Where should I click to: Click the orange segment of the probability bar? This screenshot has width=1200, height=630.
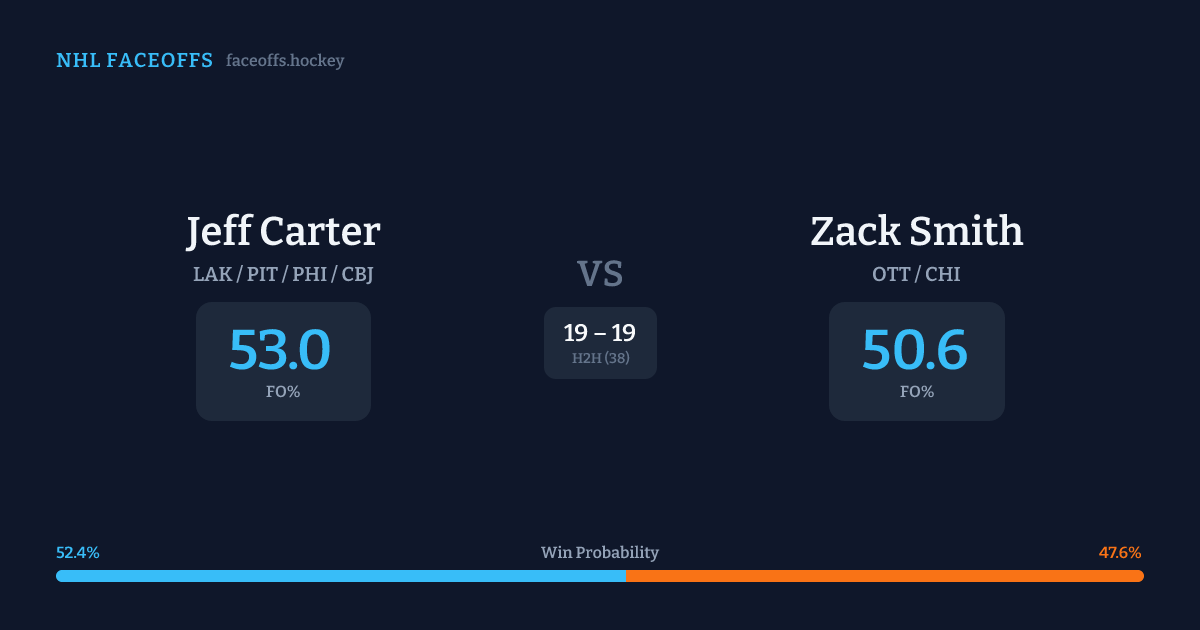tap(885, 576)
